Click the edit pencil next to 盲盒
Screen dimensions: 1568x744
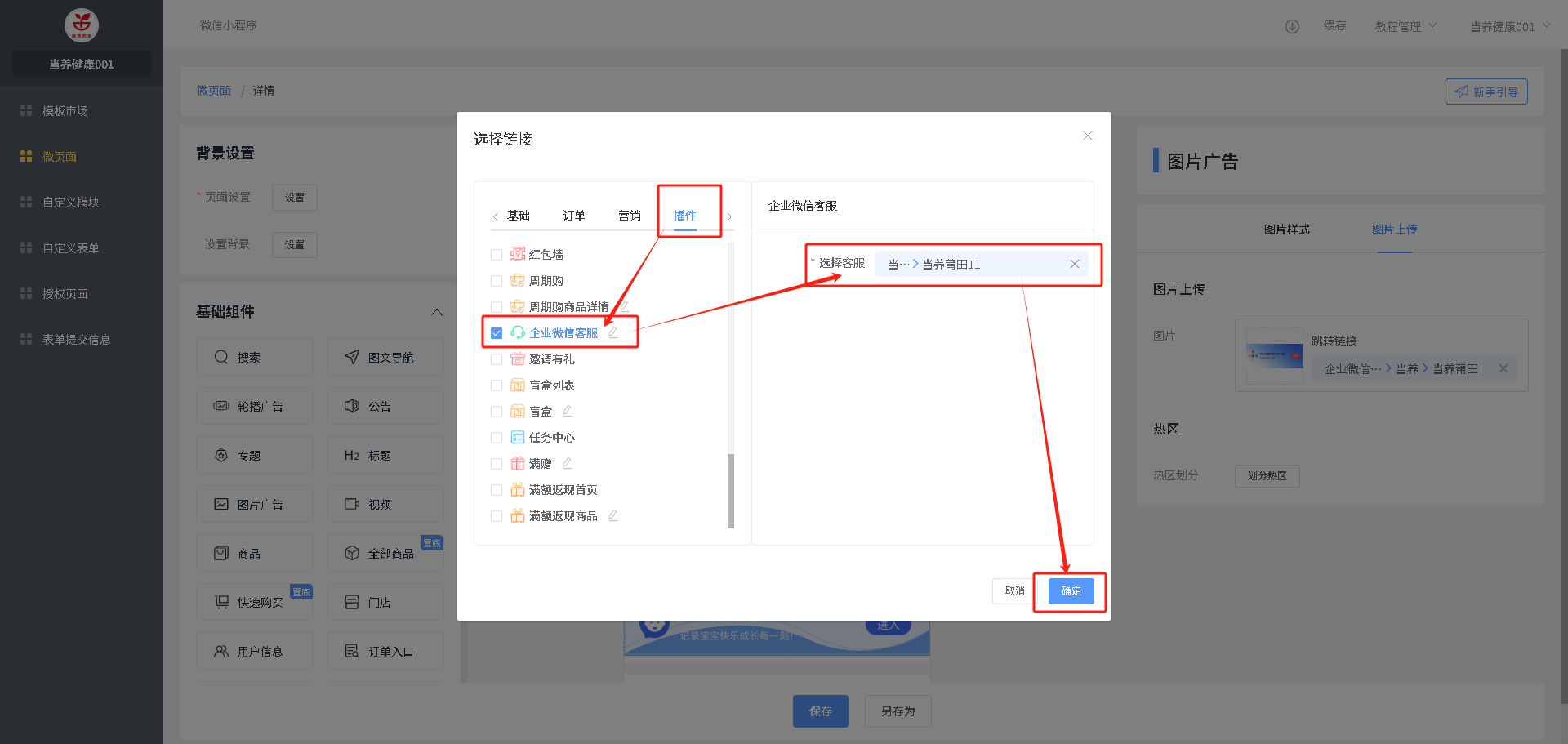[x=567, y=411]
